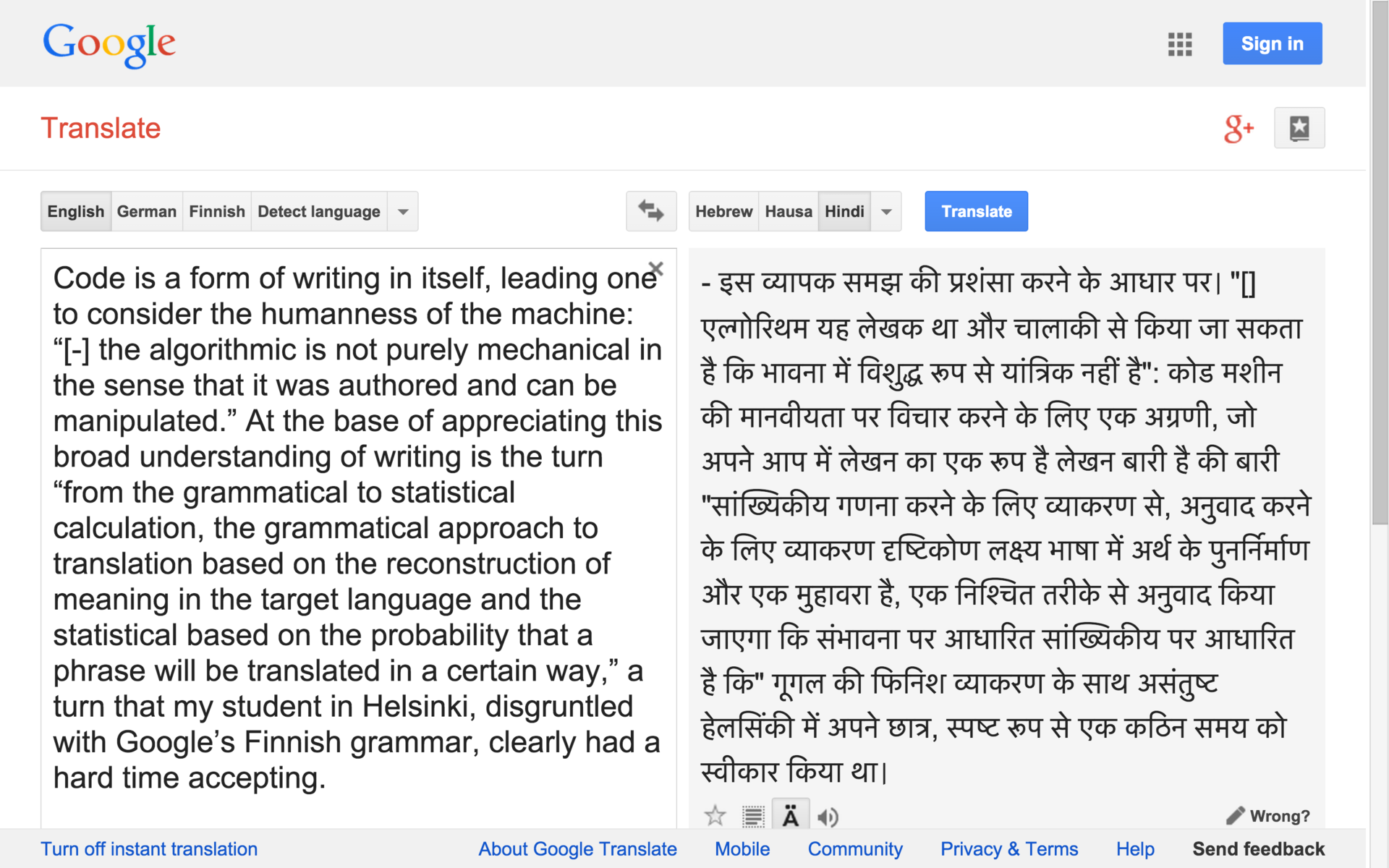The image size is (1389, 868).
Task: Choose Hebrew as the target language
Action: pyautogui.click(x=723, y=212)
